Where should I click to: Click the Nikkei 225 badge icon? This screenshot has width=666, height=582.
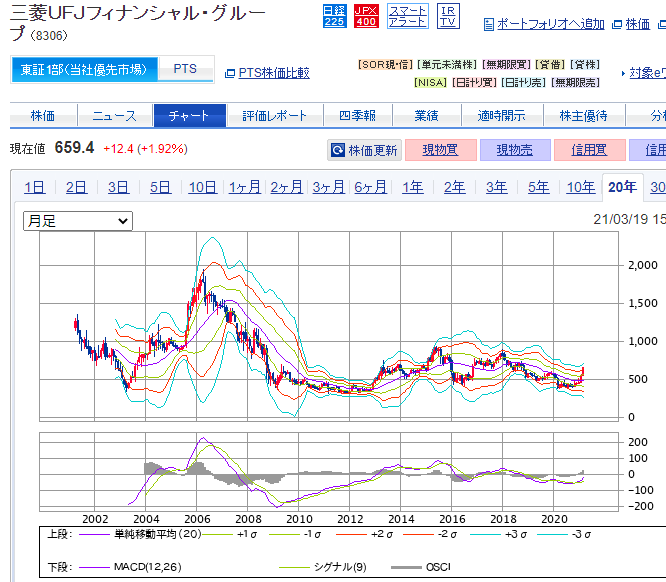click(334, 16)
